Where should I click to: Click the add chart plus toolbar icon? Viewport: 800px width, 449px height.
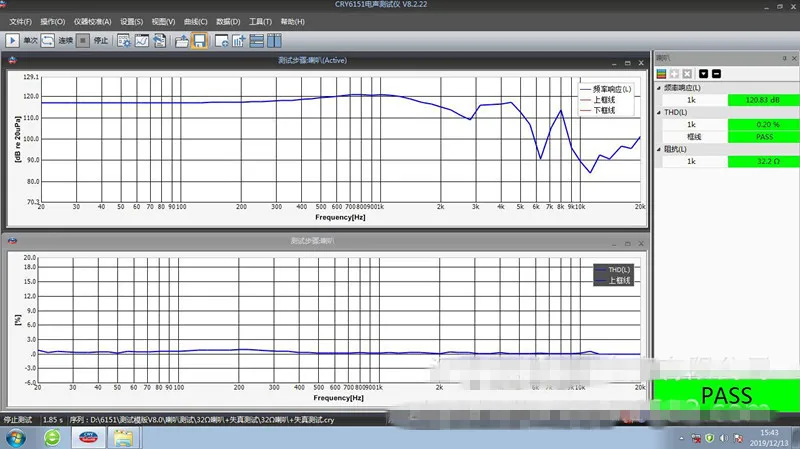tap(239, 41)
